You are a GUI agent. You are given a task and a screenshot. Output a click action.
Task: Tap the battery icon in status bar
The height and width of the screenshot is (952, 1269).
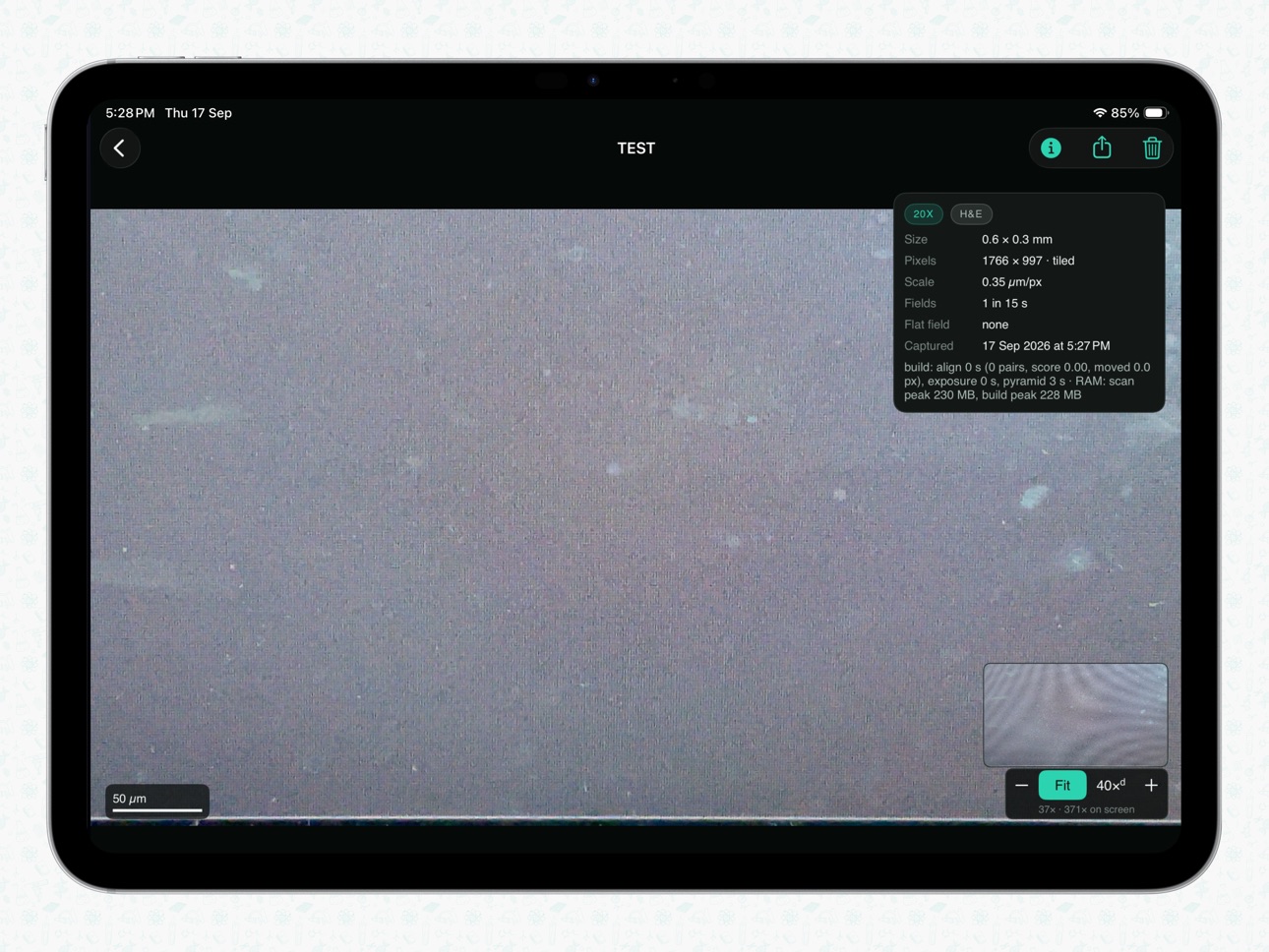click(x=1156, y=113)
